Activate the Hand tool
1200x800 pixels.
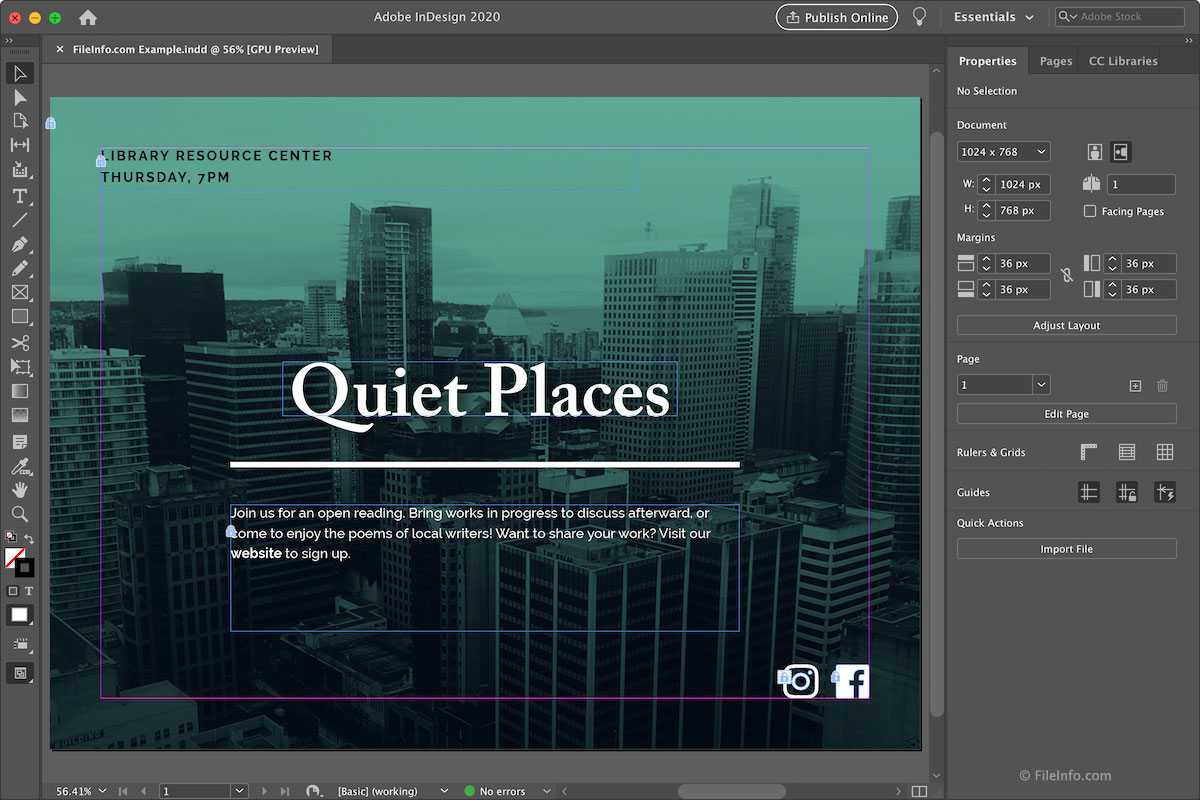[x=19, y=490]
